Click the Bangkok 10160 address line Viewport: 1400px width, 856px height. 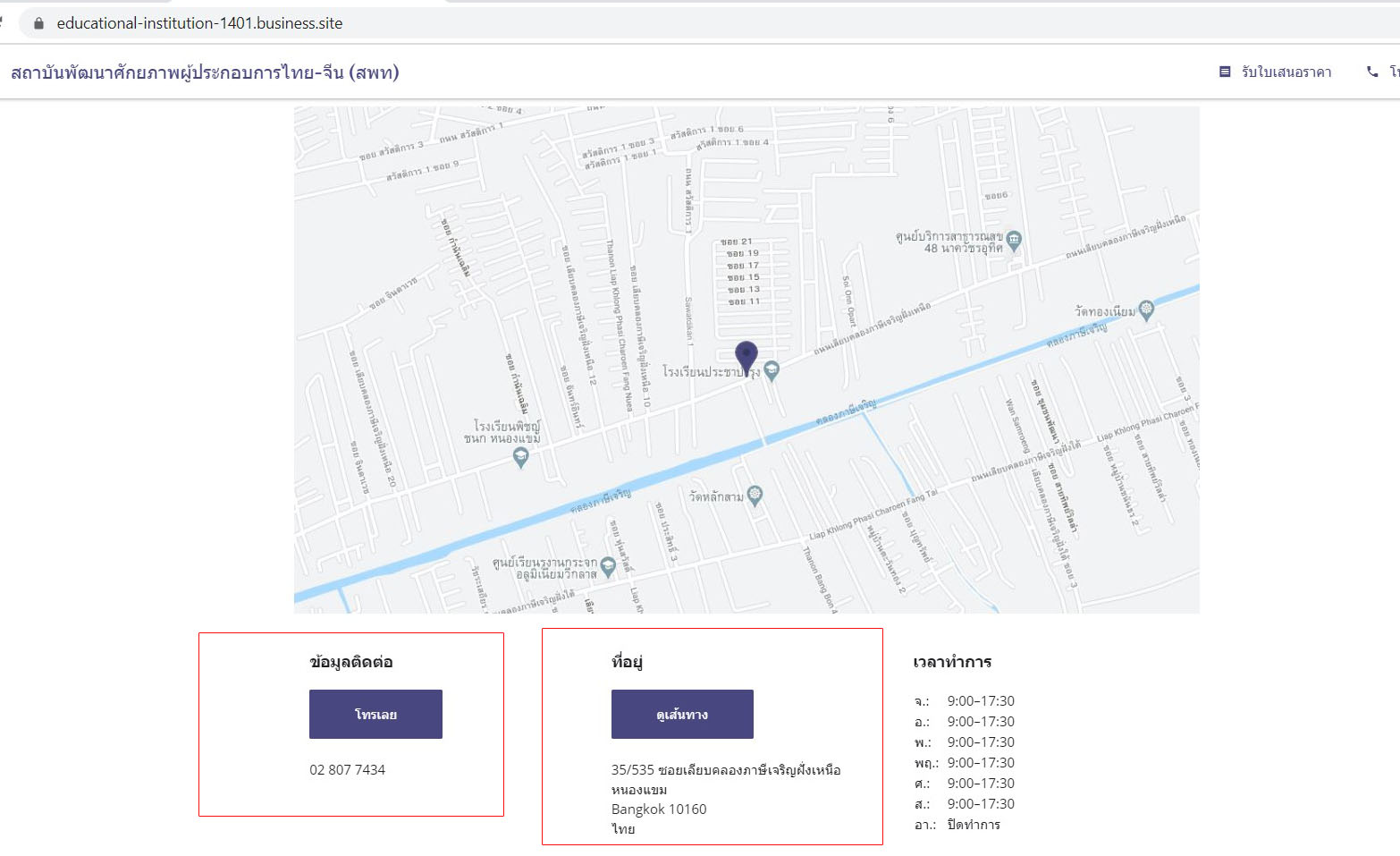coord(659,809)
